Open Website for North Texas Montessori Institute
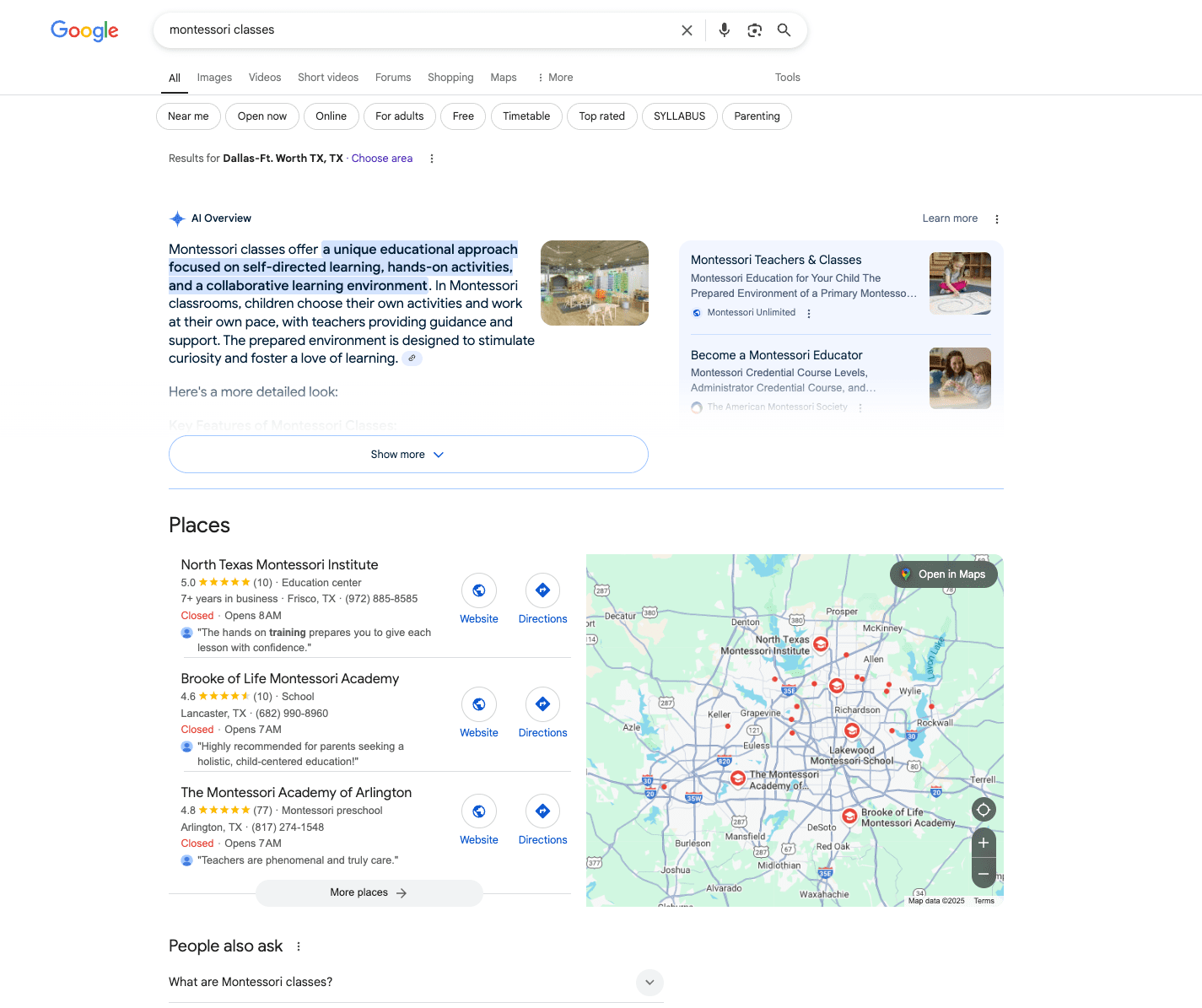This screenshot has width=1202, height=1008. point(479,599)
